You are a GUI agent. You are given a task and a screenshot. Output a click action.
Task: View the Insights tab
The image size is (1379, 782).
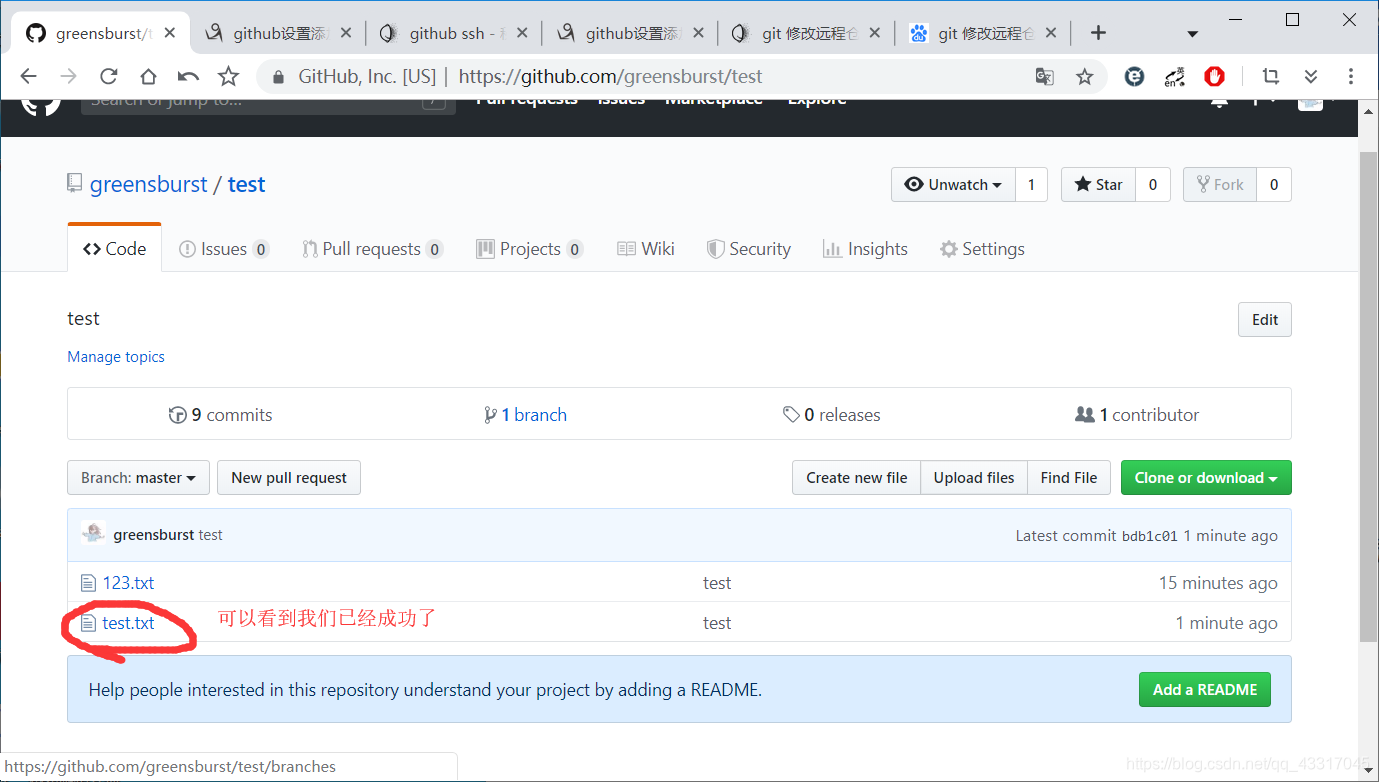[865, 249]
